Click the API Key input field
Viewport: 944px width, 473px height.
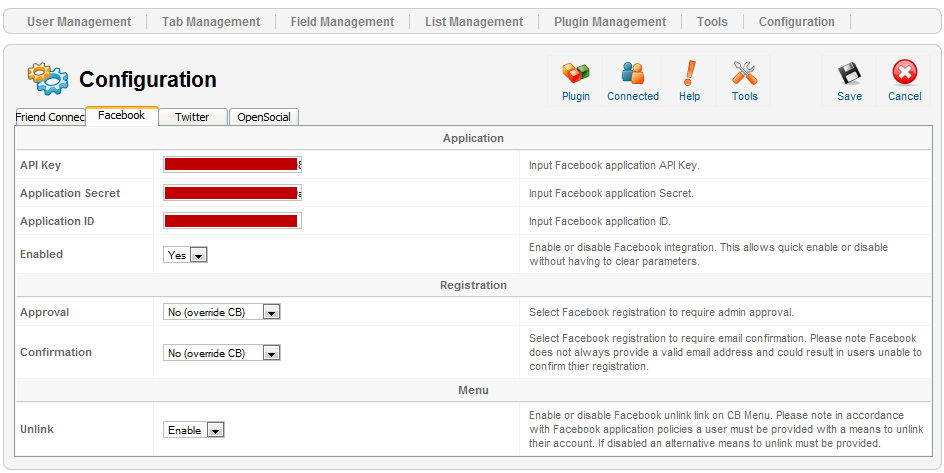(232, 165)
